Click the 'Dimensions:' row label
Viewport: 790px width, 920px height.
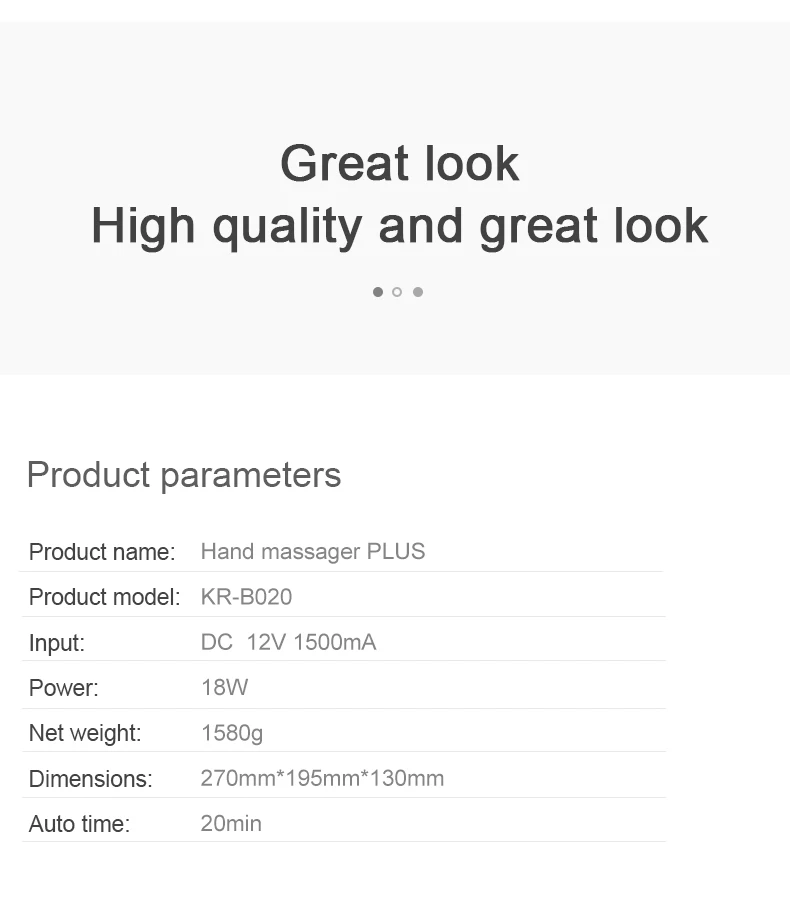pyautogui.click(x=91, y=779)
